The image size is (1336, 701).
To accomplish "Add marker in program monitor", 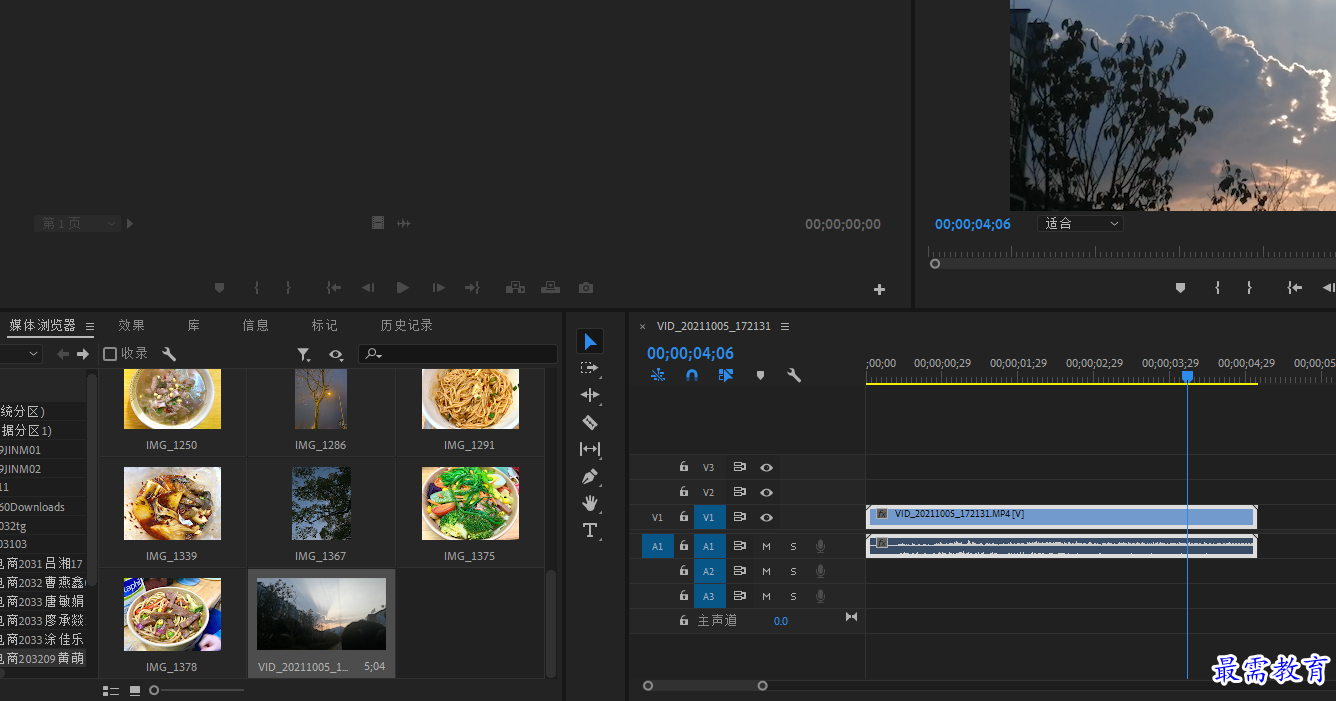I will pos(1180,288).
